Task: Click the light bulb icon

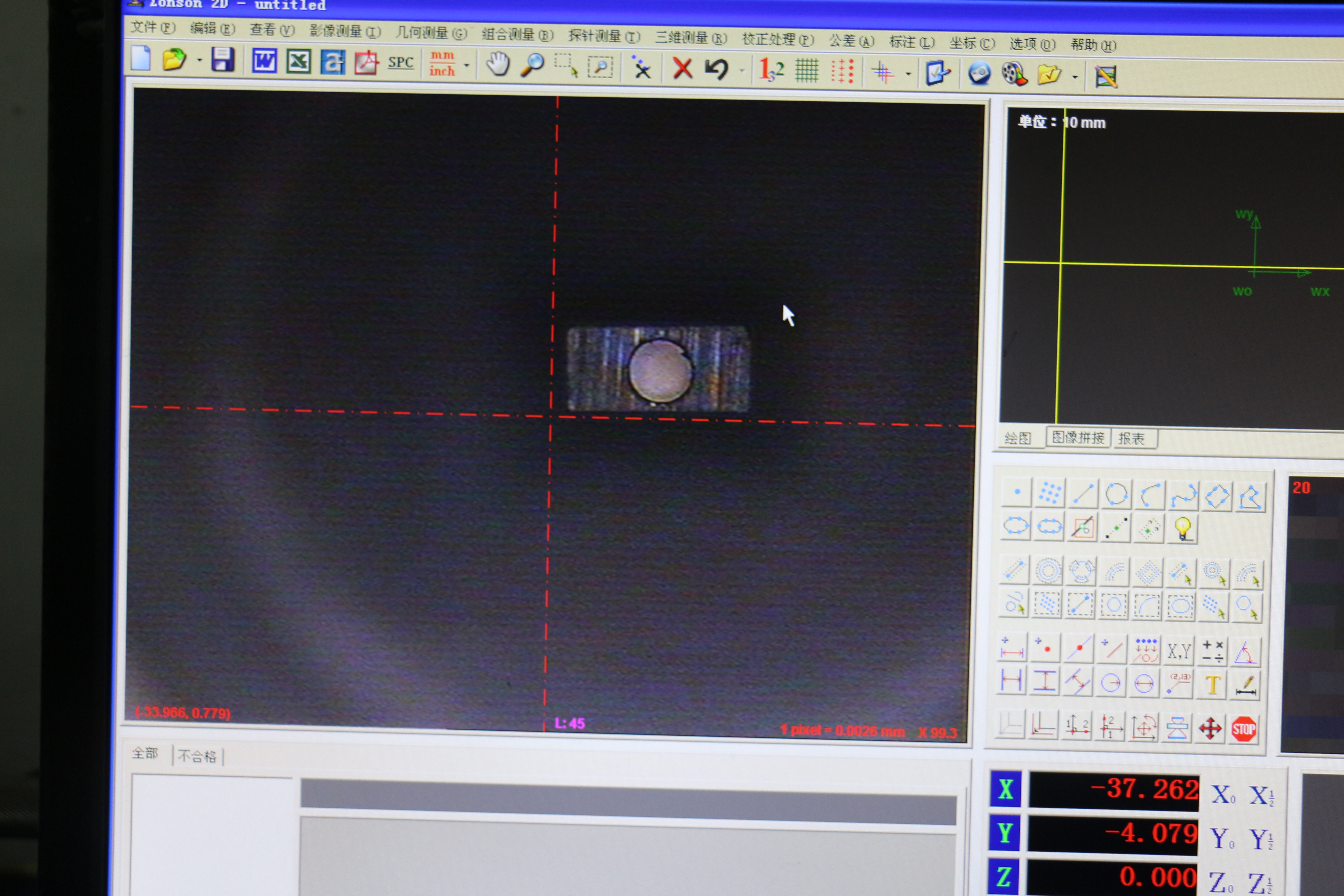Action: [1183, 529]
